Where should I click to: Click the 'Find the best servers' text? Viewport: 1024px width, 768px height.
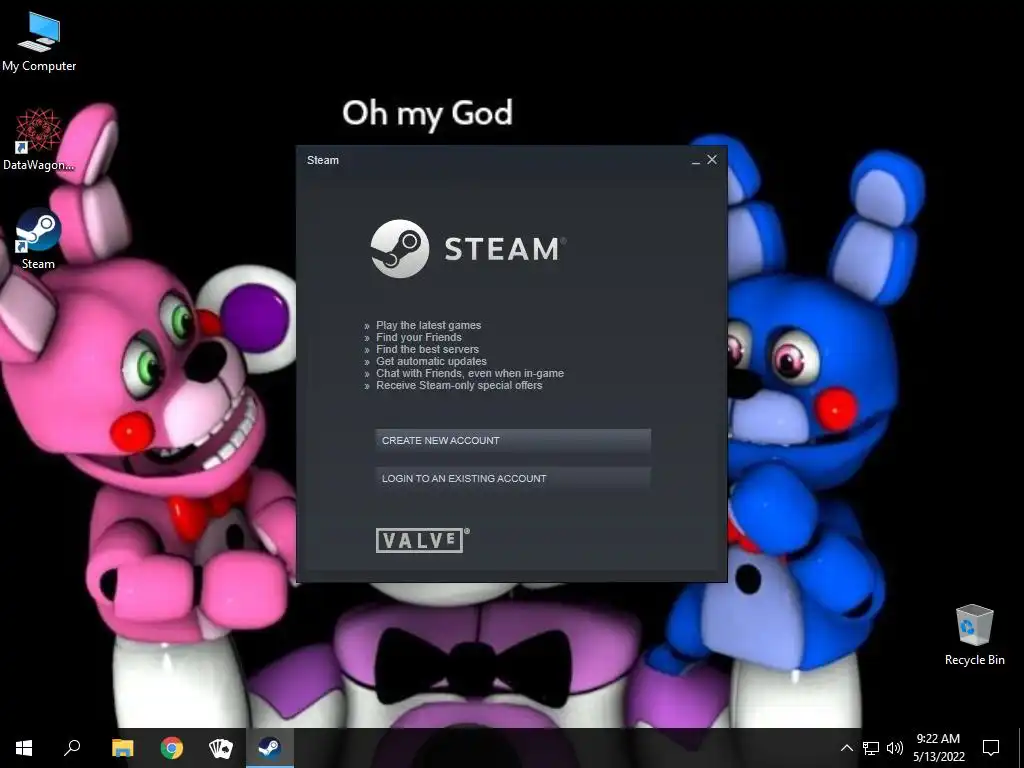427,349
